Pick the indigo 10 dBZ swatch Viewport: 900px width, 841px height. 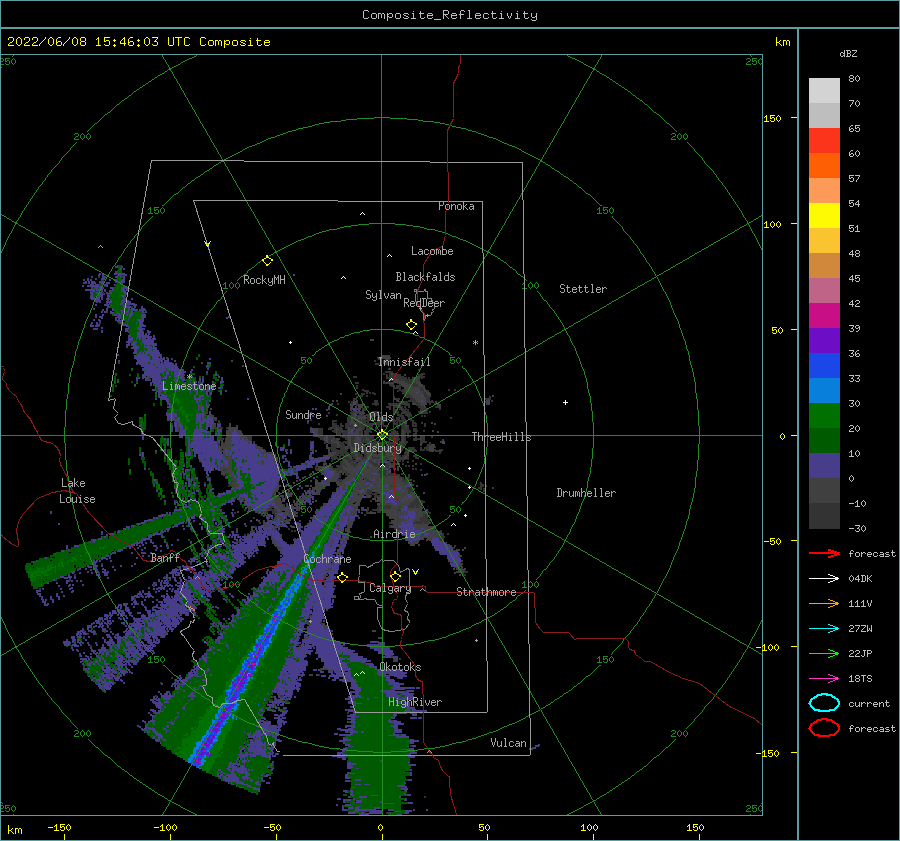click(824, 466)
